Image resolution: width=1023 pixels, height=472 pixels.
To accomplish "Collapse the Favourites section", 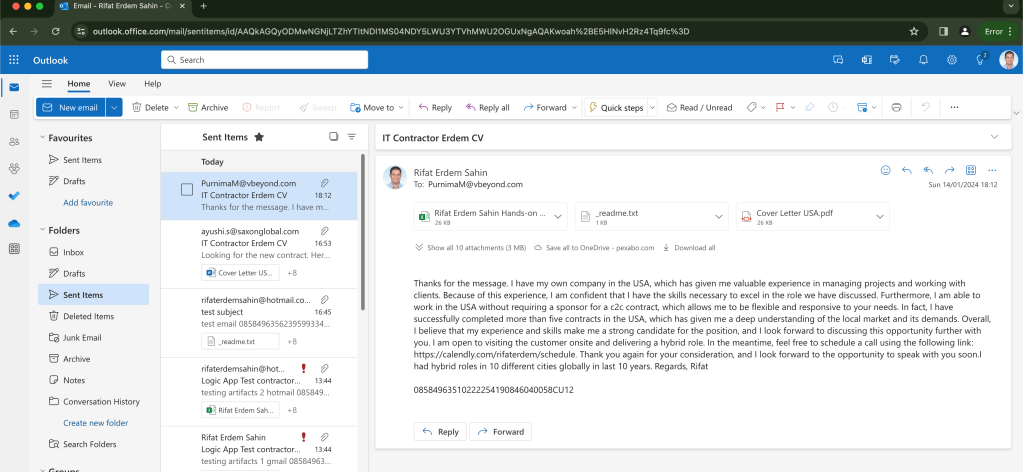I will point(42,138).
